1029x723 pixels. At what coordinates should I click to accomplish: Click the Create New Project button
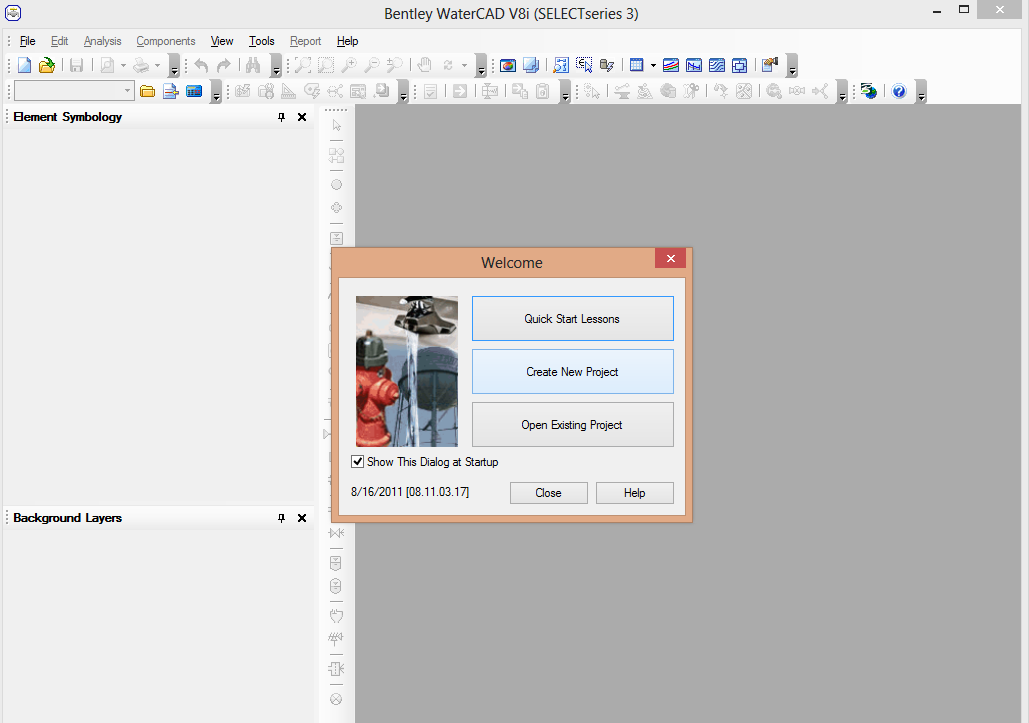572,372
